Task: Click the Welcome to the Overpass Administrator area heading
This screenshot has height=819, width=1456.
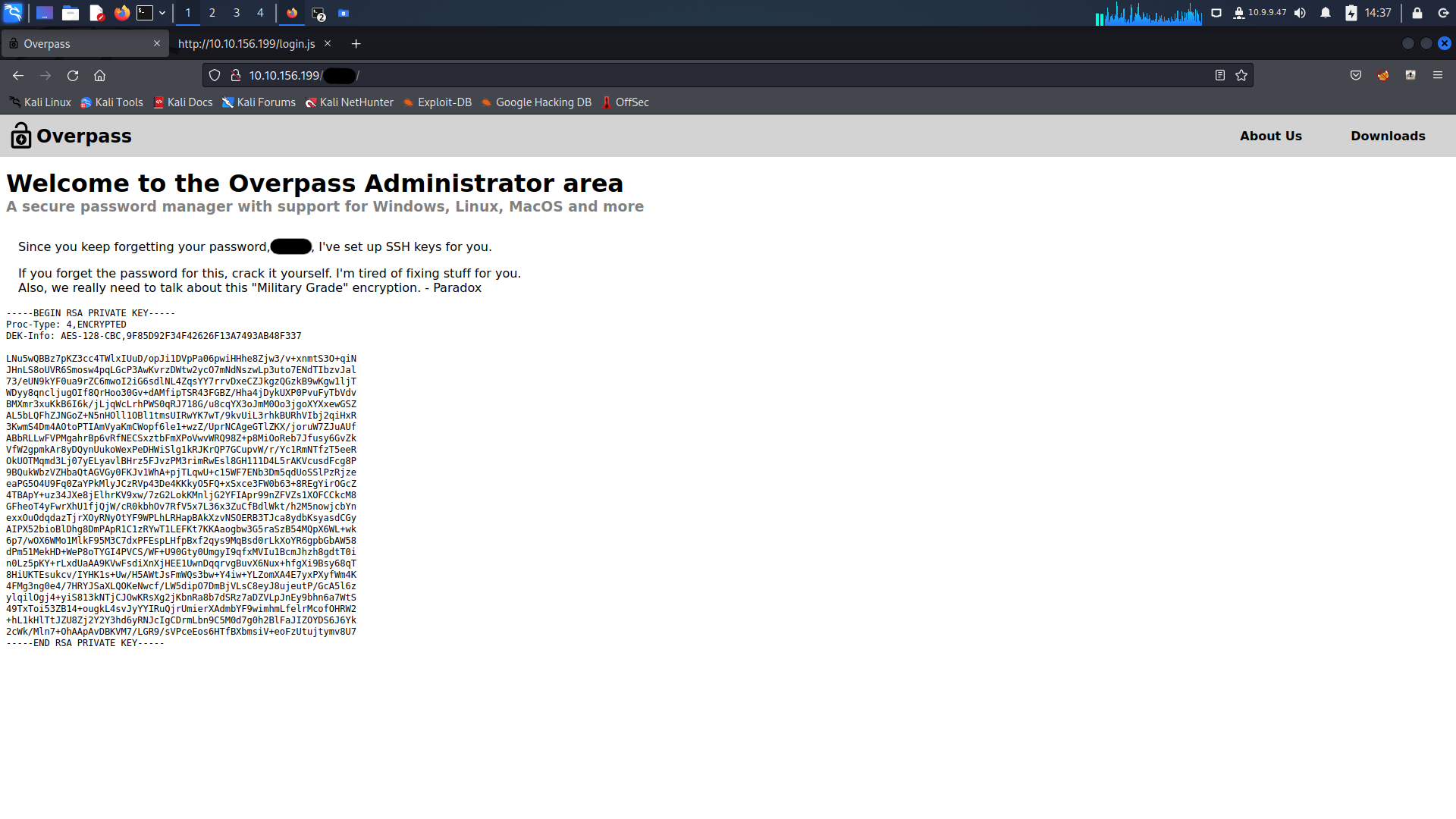Action: [315, 184]
